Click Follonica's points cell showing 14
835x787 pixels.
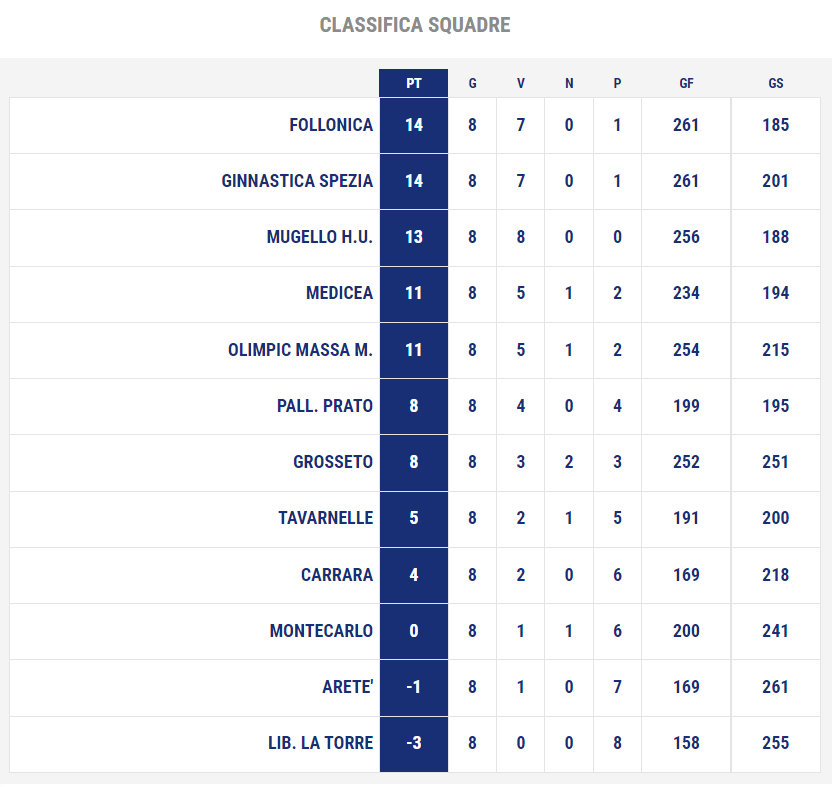coord(414,125)
